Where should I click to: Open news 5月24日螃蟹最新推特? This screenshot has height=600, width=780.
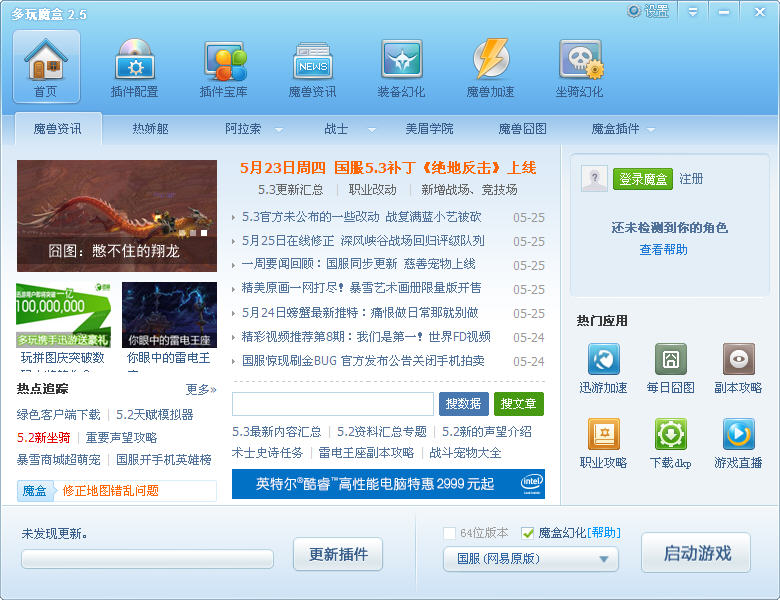360,312
